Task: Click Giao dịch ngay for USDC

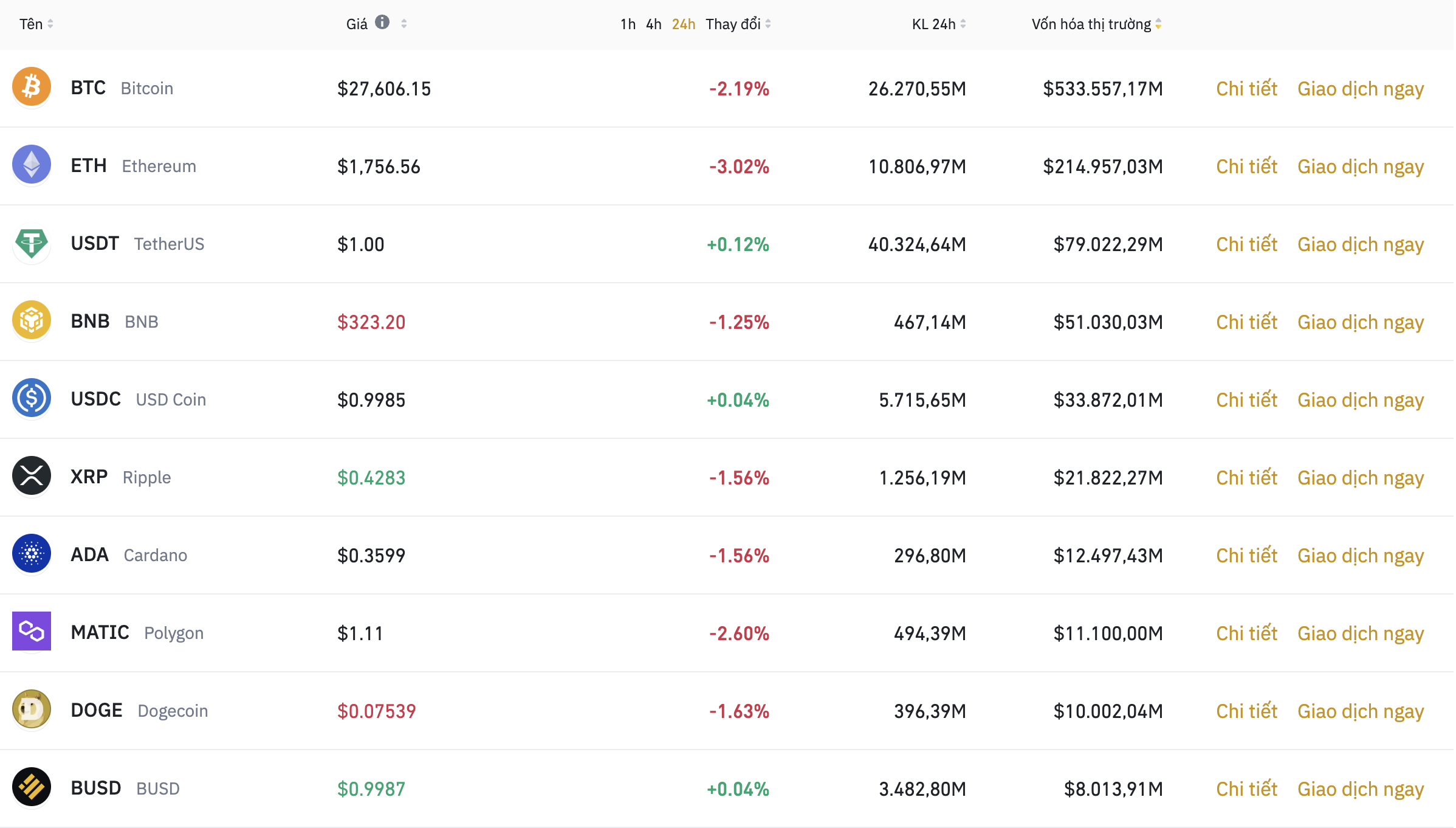Action: click(x=1361, y=401)
